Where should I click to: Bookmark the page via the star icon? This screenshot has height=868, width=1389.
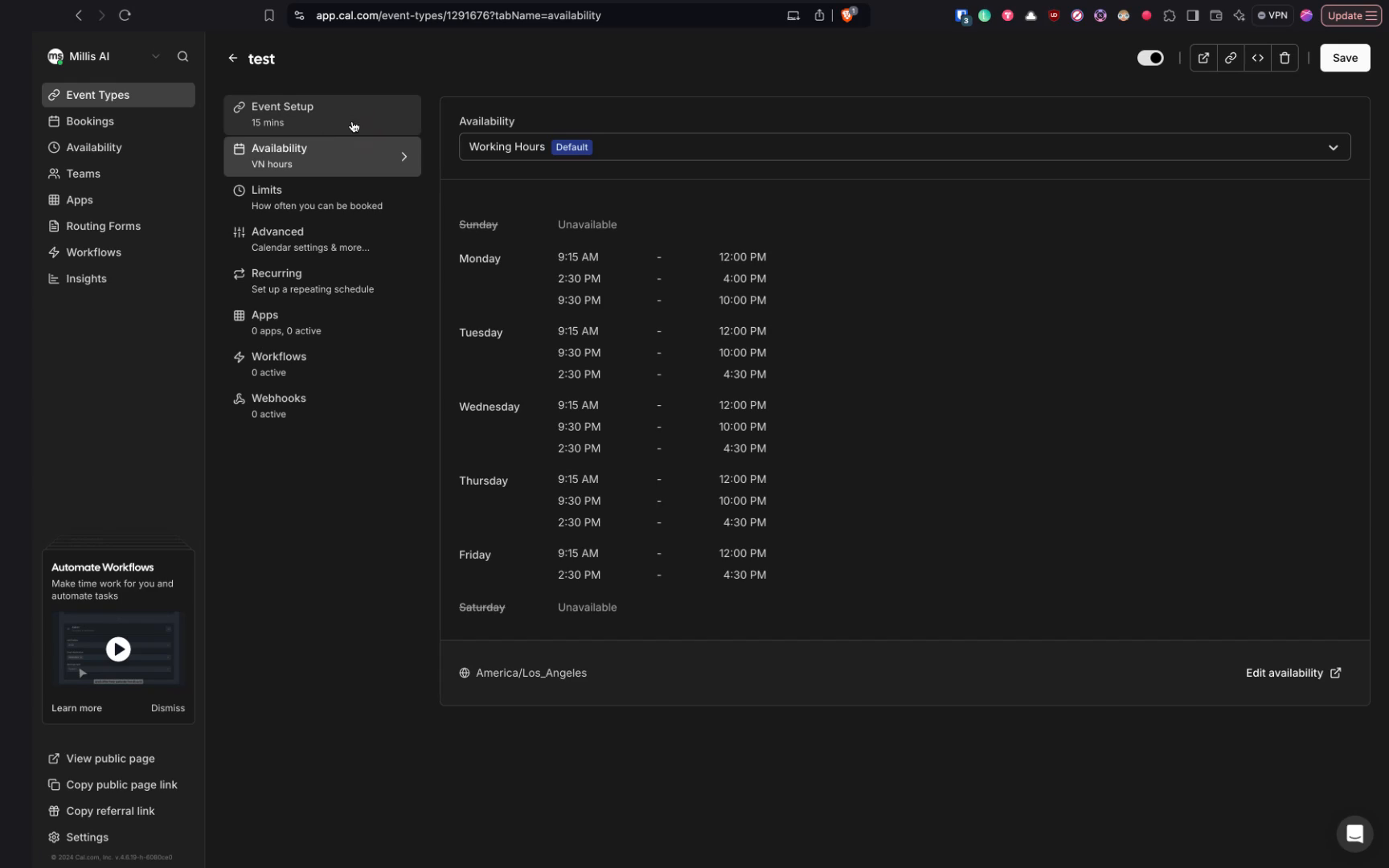(x=269, y=15)
